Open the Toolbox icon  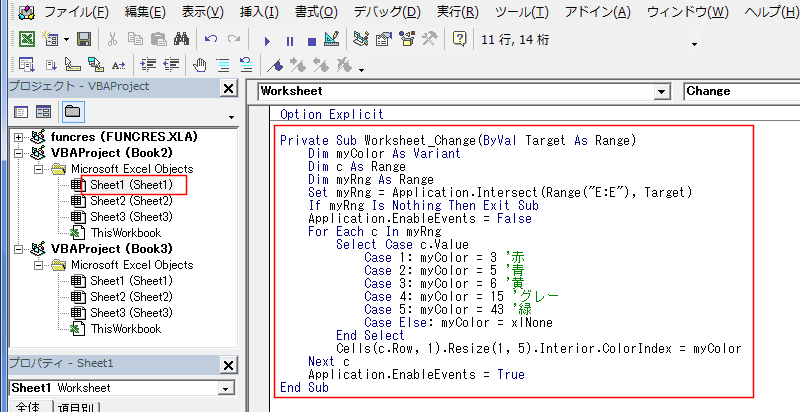pos(430,39)
